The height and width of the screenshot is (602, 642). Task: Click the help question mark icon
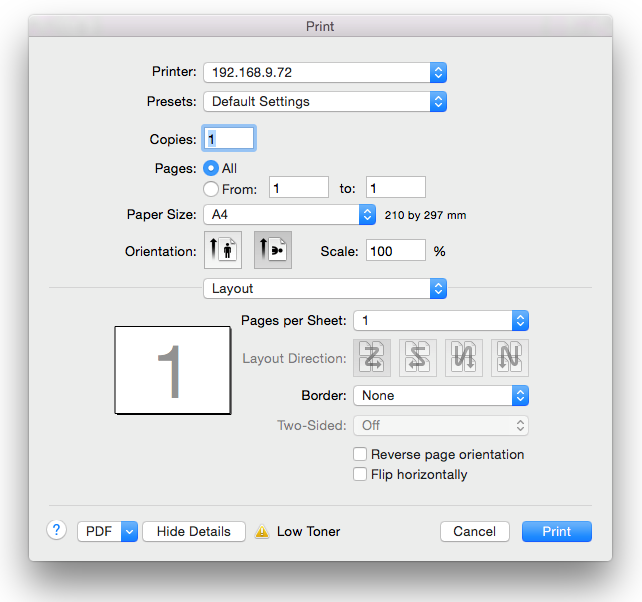56,531
